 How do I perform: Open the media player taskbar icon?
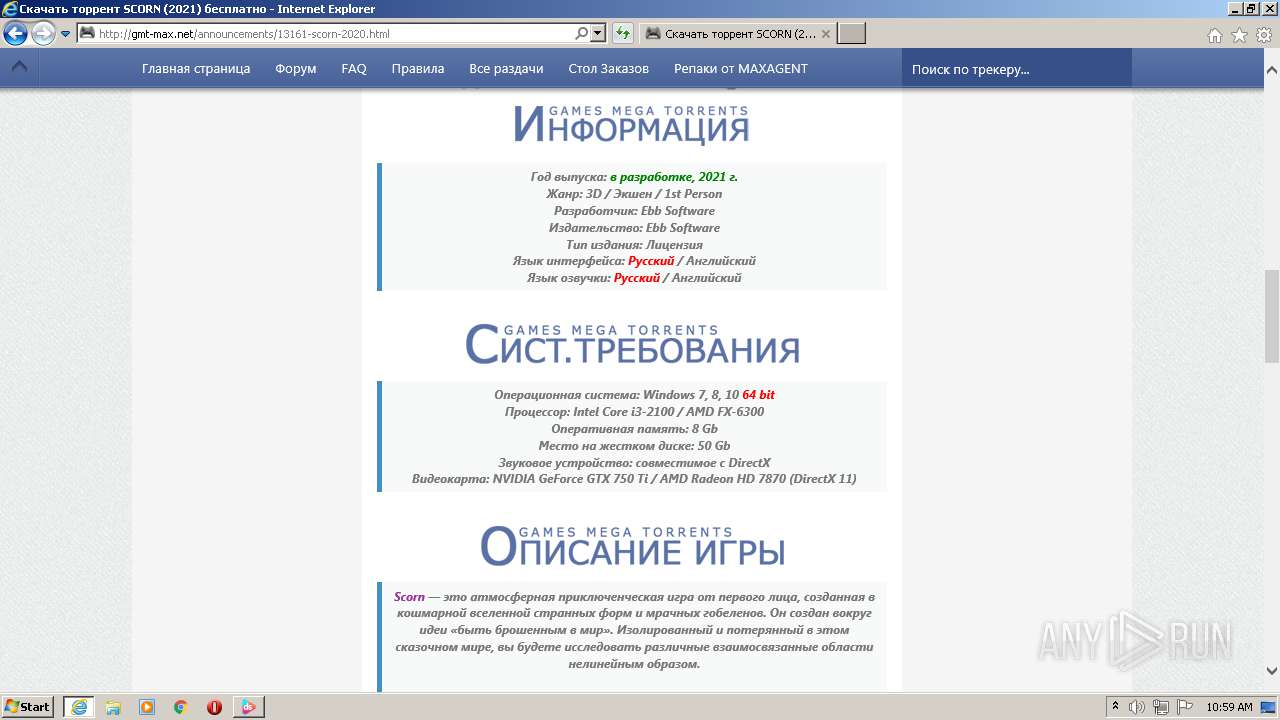(147, 707)
